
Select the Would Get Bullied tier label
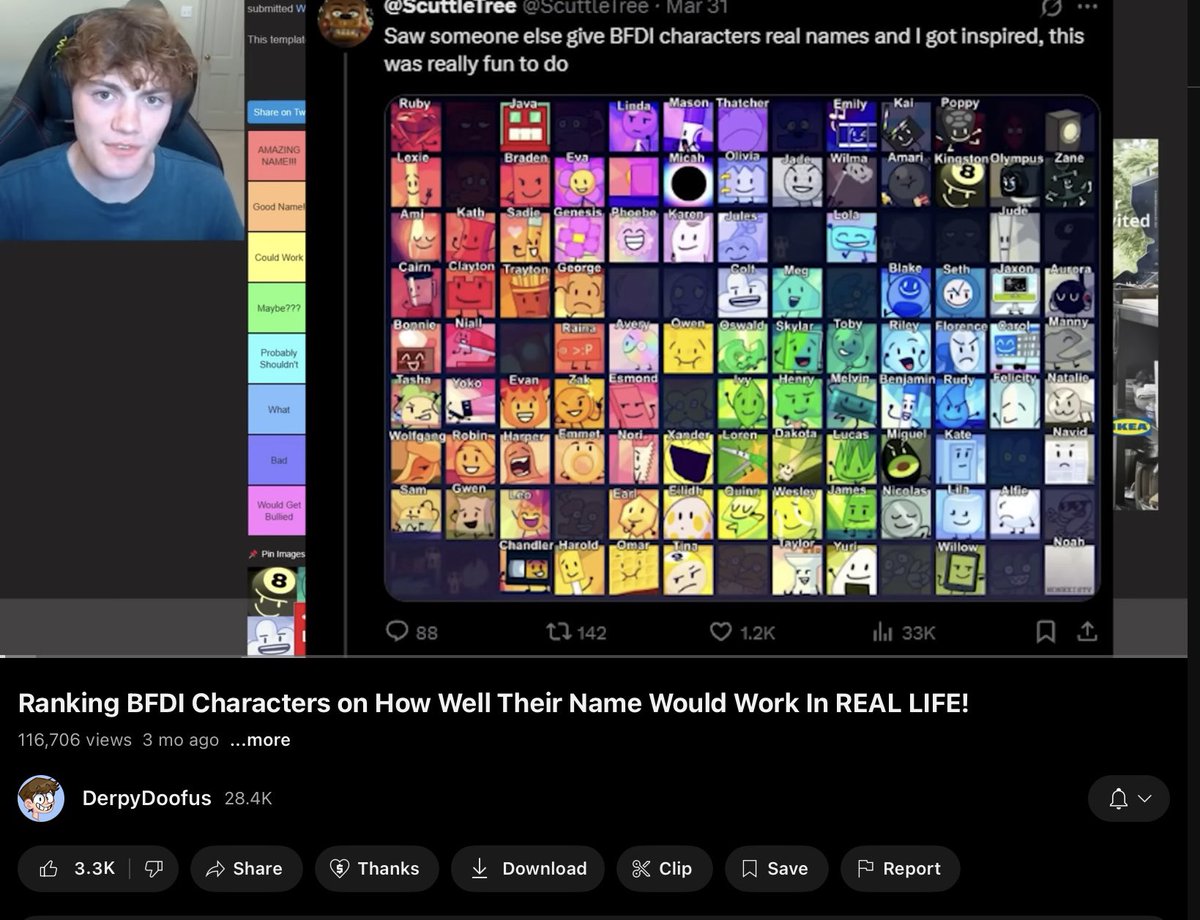[x=277, y=511]
